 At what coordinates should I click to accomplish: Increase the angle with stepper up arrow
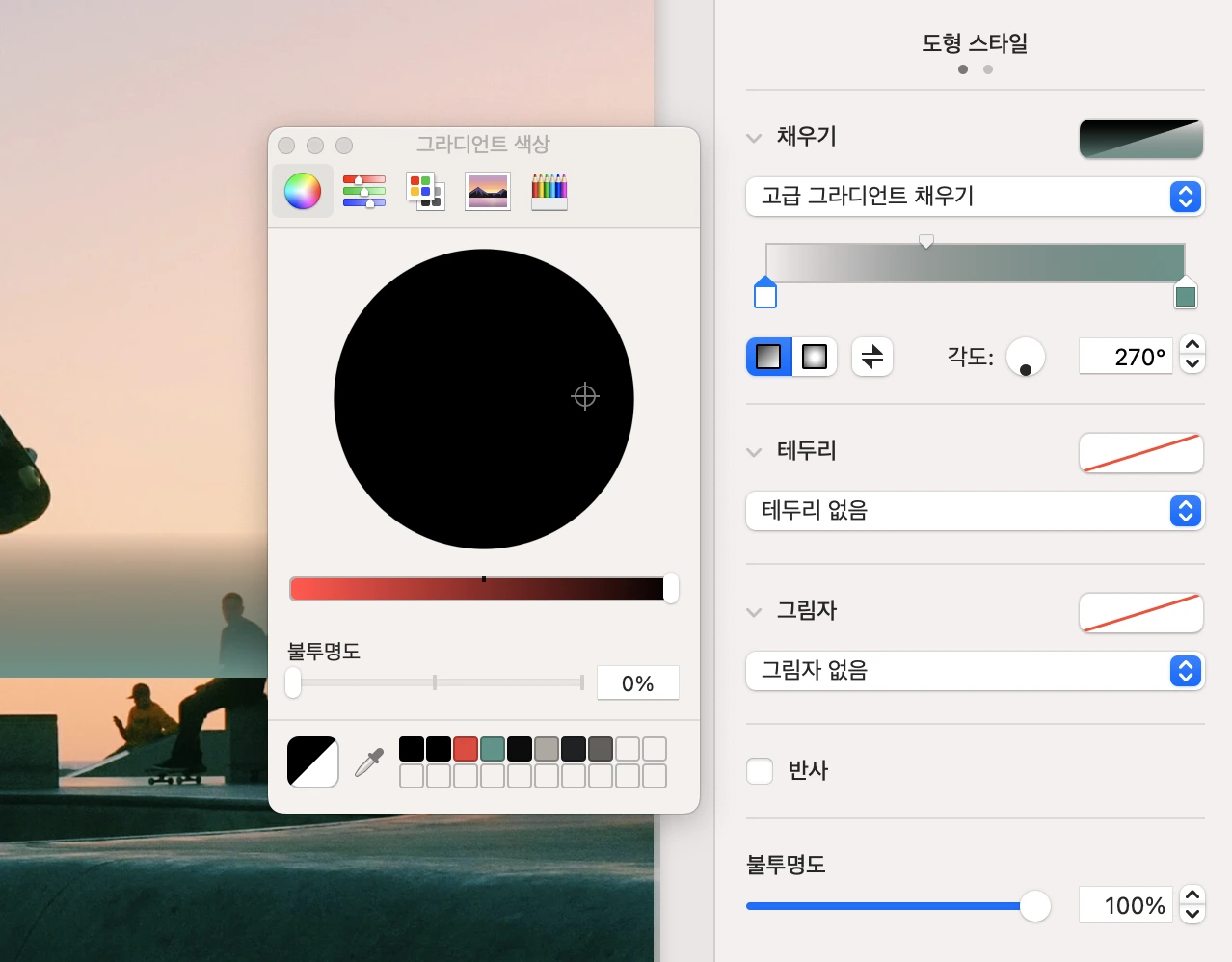tap(1192, 345)
